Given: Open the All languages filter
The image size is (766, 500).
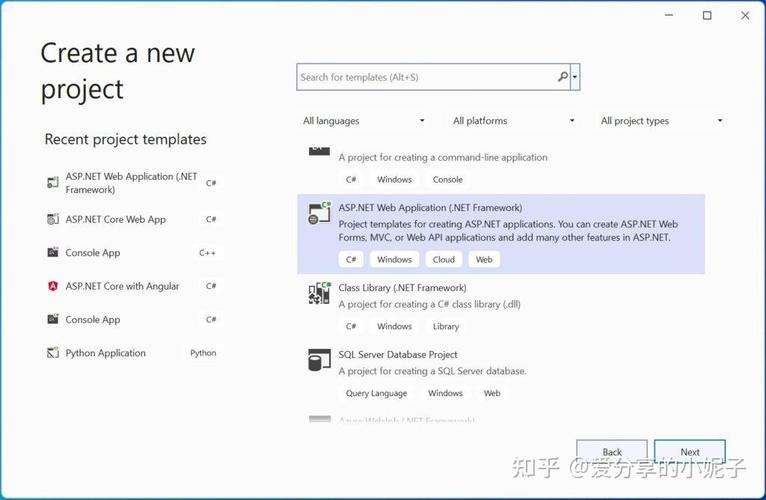Looking at the screenshot, I should point(363,121).
